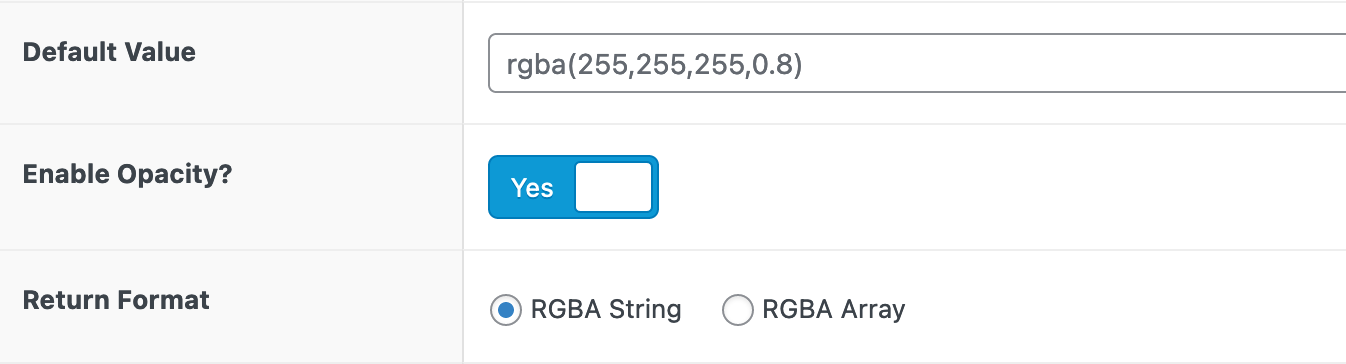Click the Return Format setting label
This screenshot has width=1346, height=364.
coord(116,299)
